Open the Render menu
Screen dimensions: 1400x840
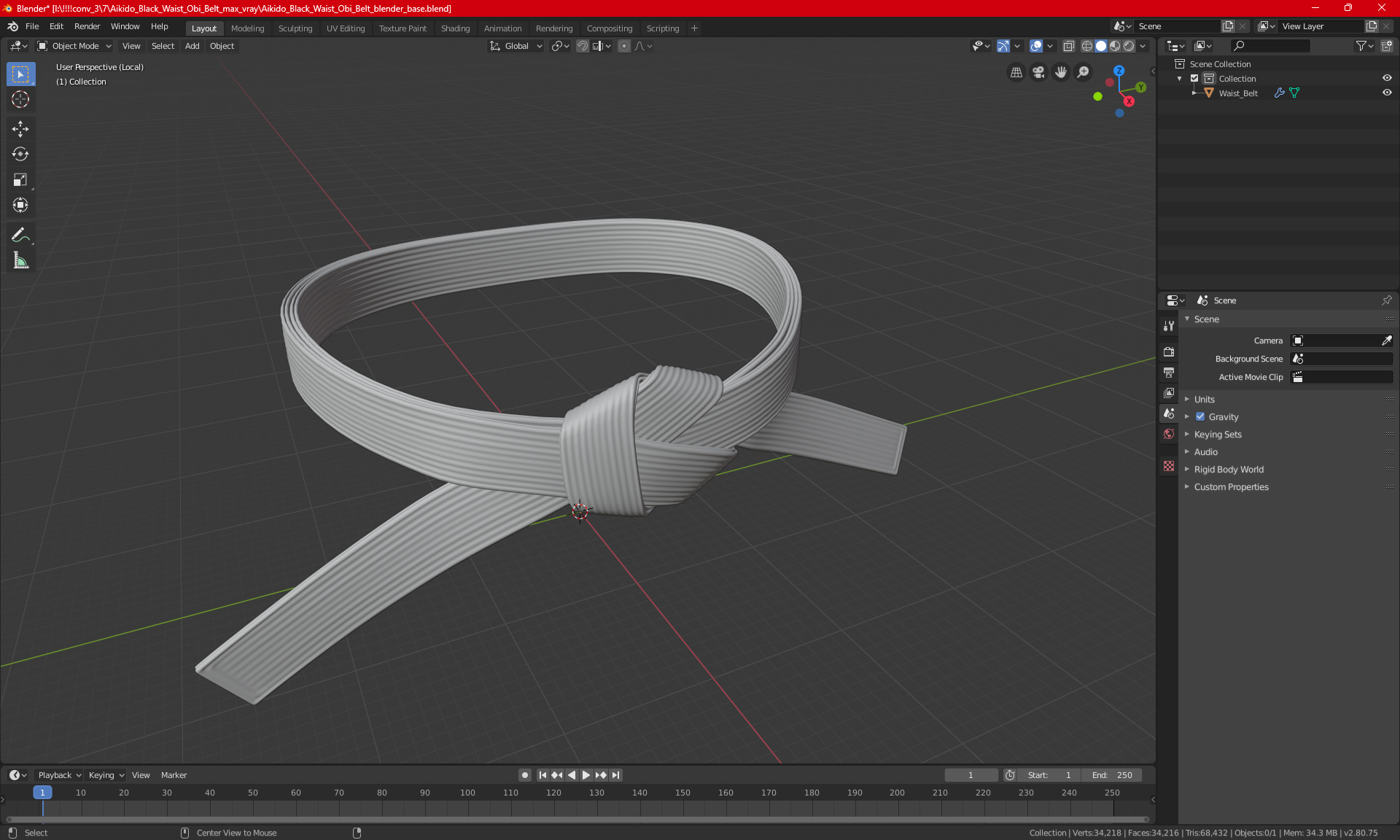tap(87, 26)
